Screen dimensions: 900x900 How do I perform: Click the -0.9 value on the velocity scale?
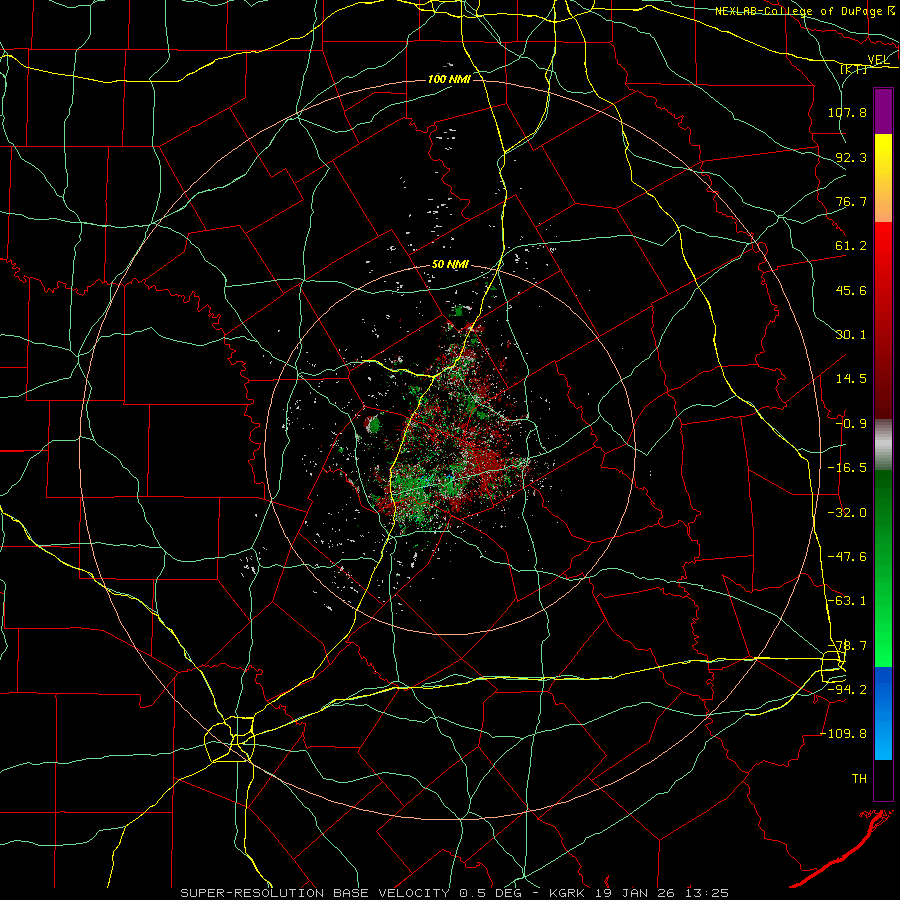[x=851, y=424]
